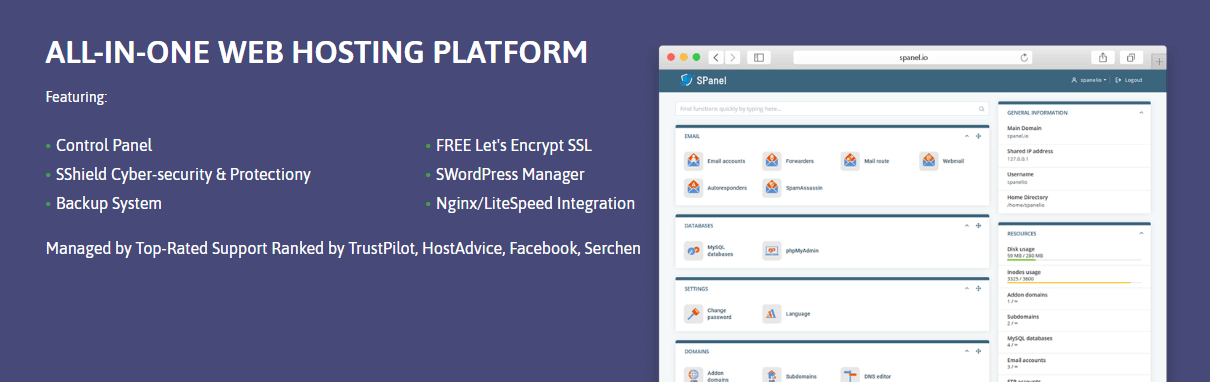Click 'FREE Let's Encrypt SSL' feature text
The height and width of the screenshot is (382, 1210).
coord(514,146)
